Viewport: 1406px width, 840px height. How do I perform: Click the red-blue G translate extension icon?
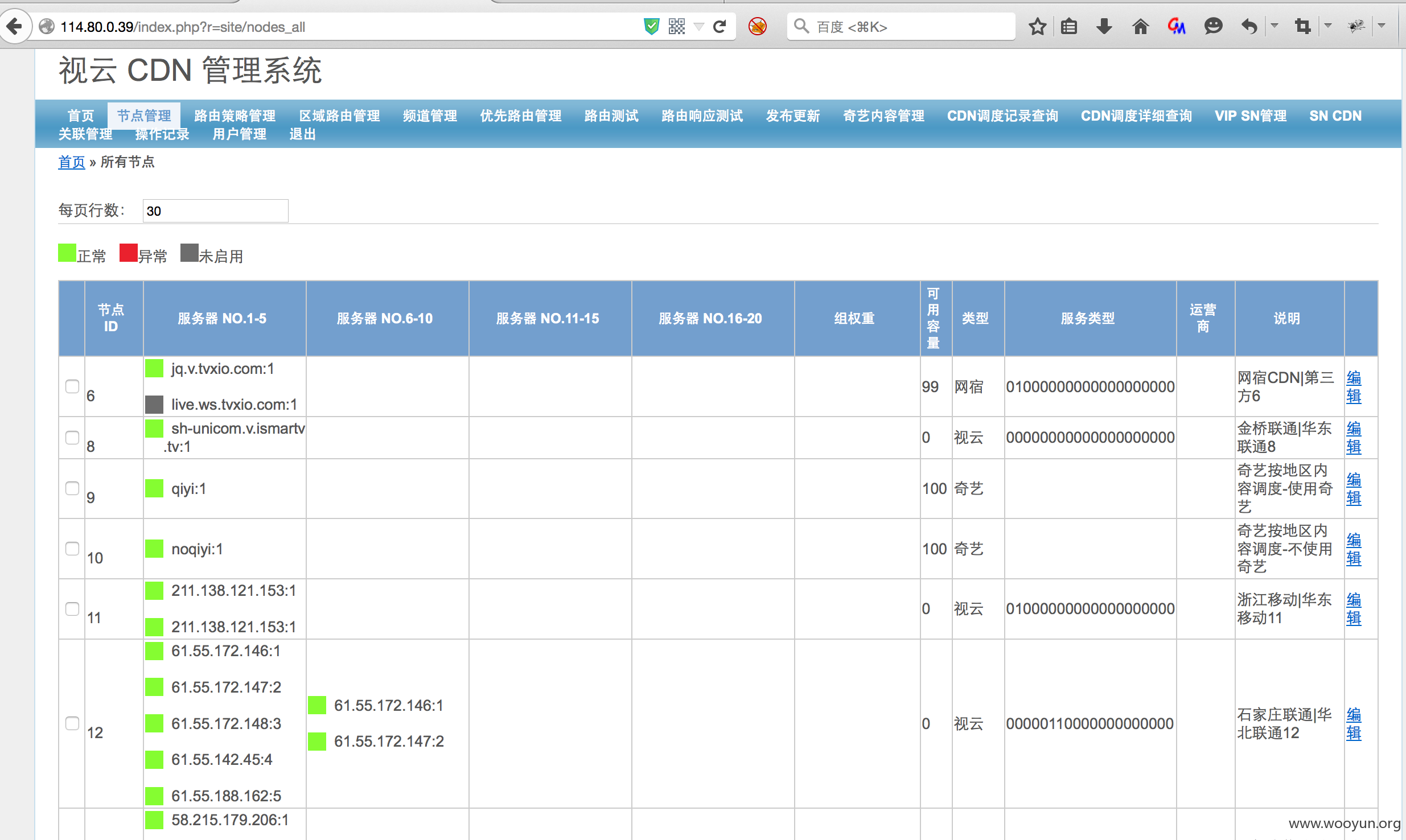pyautogui.click(x=1176, y=26)
